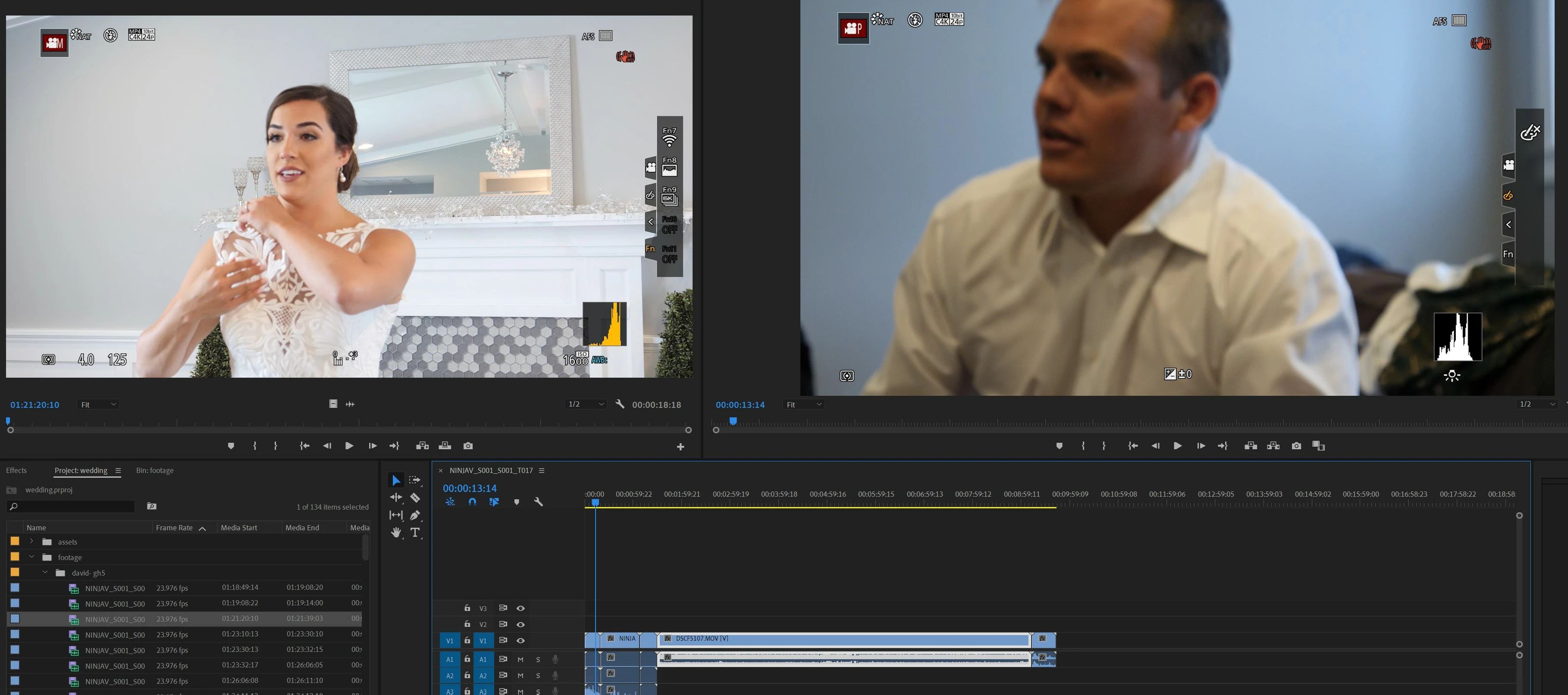Viewport: 1568px width, 695px height.
Task: Click Lift button in Program monitor
Action: (x=1251, y=446)
